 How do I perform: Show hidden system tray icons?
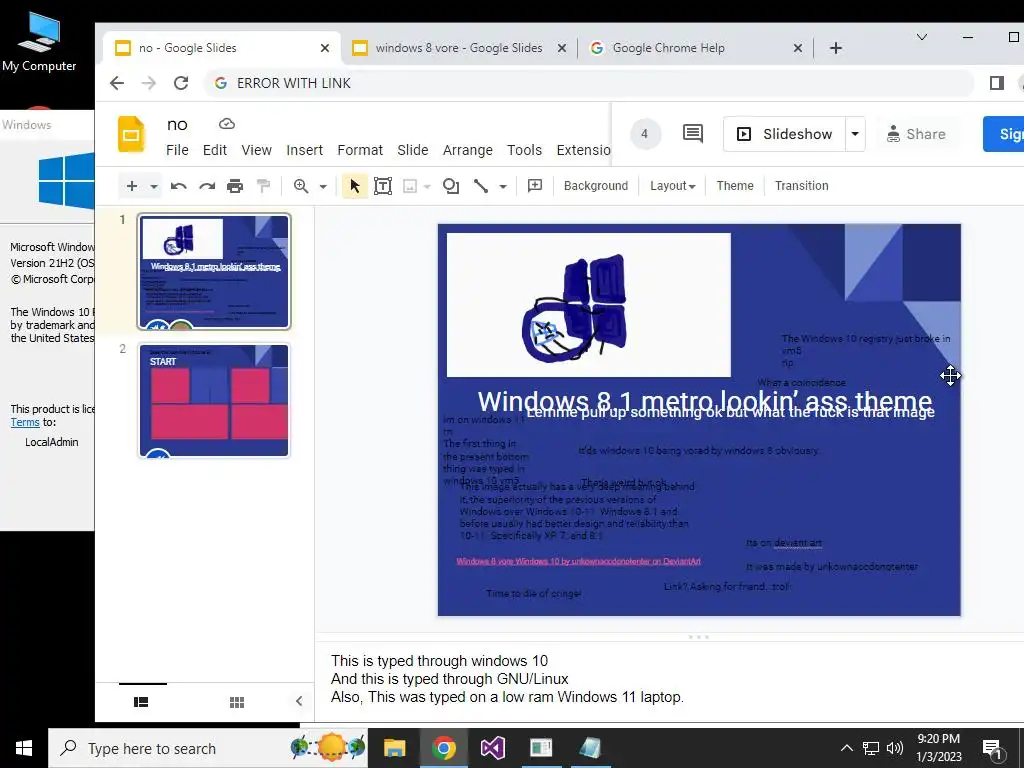[x=846, y=748]
